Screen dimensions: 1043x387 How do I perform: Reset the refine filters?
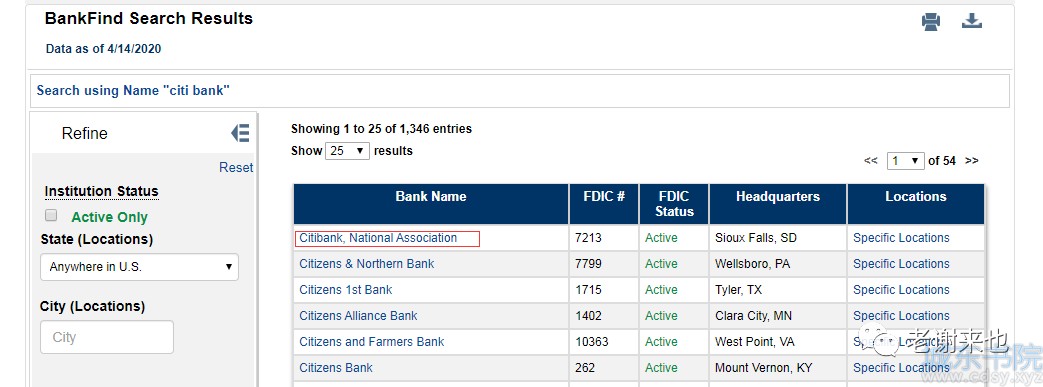[236, 168]
